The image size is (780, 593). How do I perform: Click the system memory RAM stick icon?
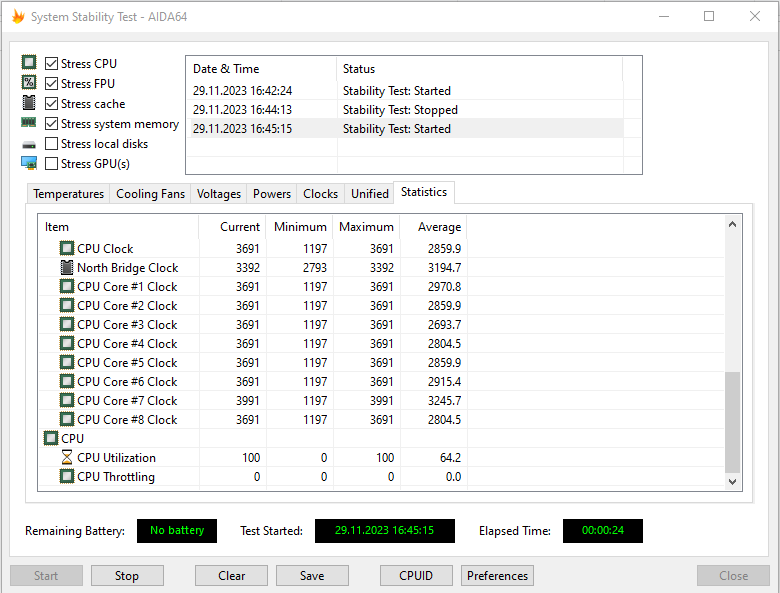pyautogui.click(x=28, y=122)
